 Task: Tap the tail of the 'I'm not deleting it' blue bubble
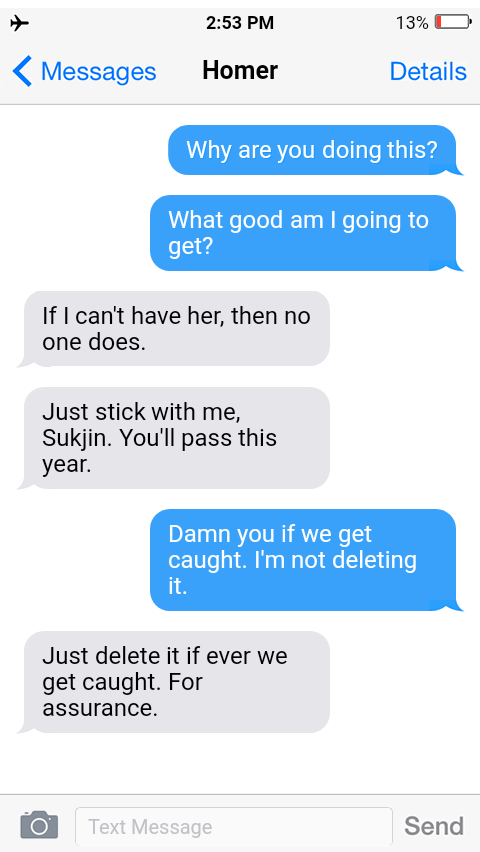[452, 605]
